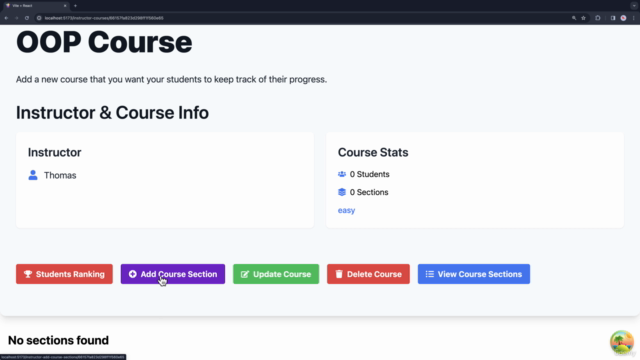Click the browser forward arrow
The height and width of the screenshot is (360, 640).
click(17, 18)
